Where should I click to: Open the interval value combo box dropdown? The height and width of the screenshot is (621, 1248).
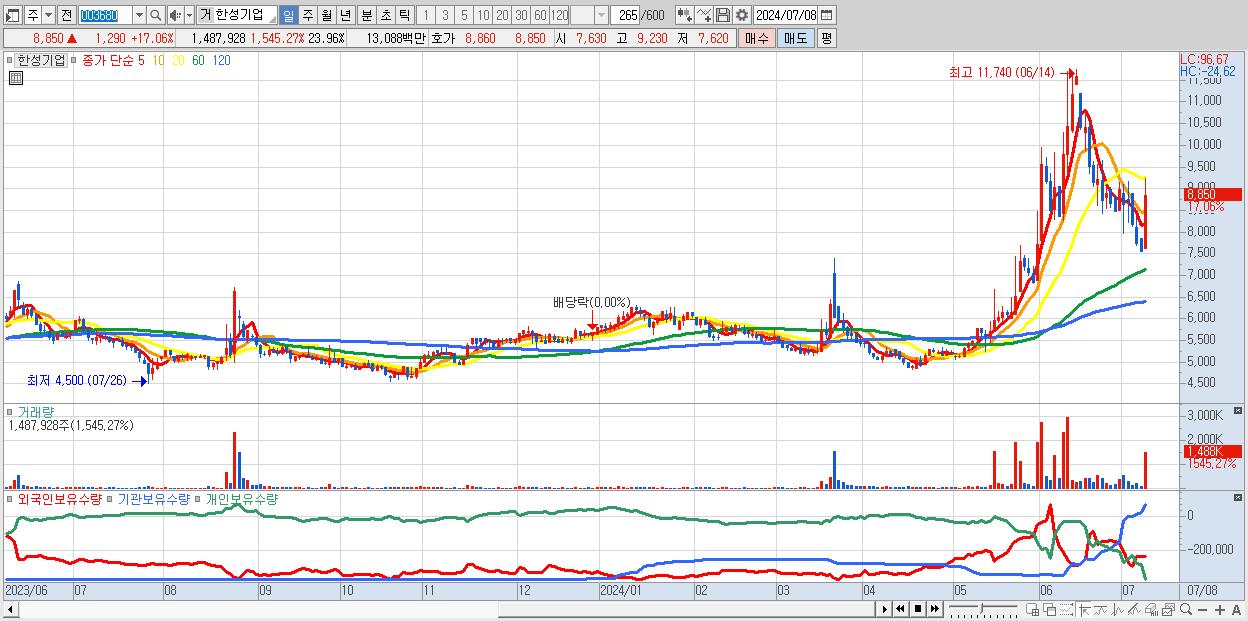point(601,15)
